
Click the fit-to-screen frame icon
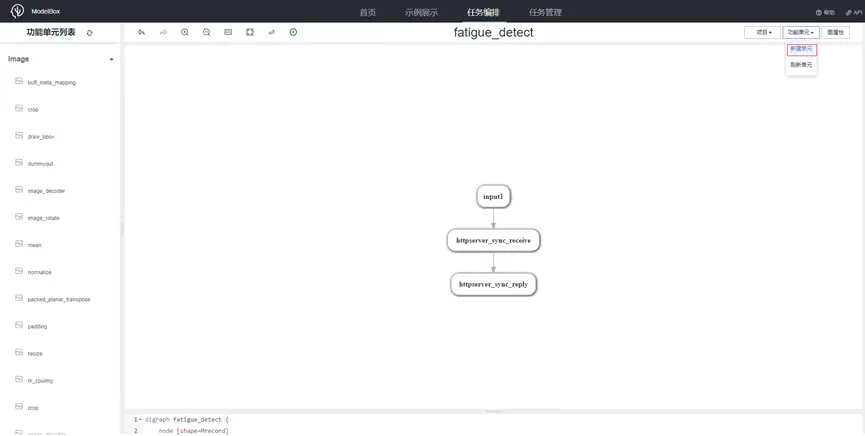(x=250, y=33)
